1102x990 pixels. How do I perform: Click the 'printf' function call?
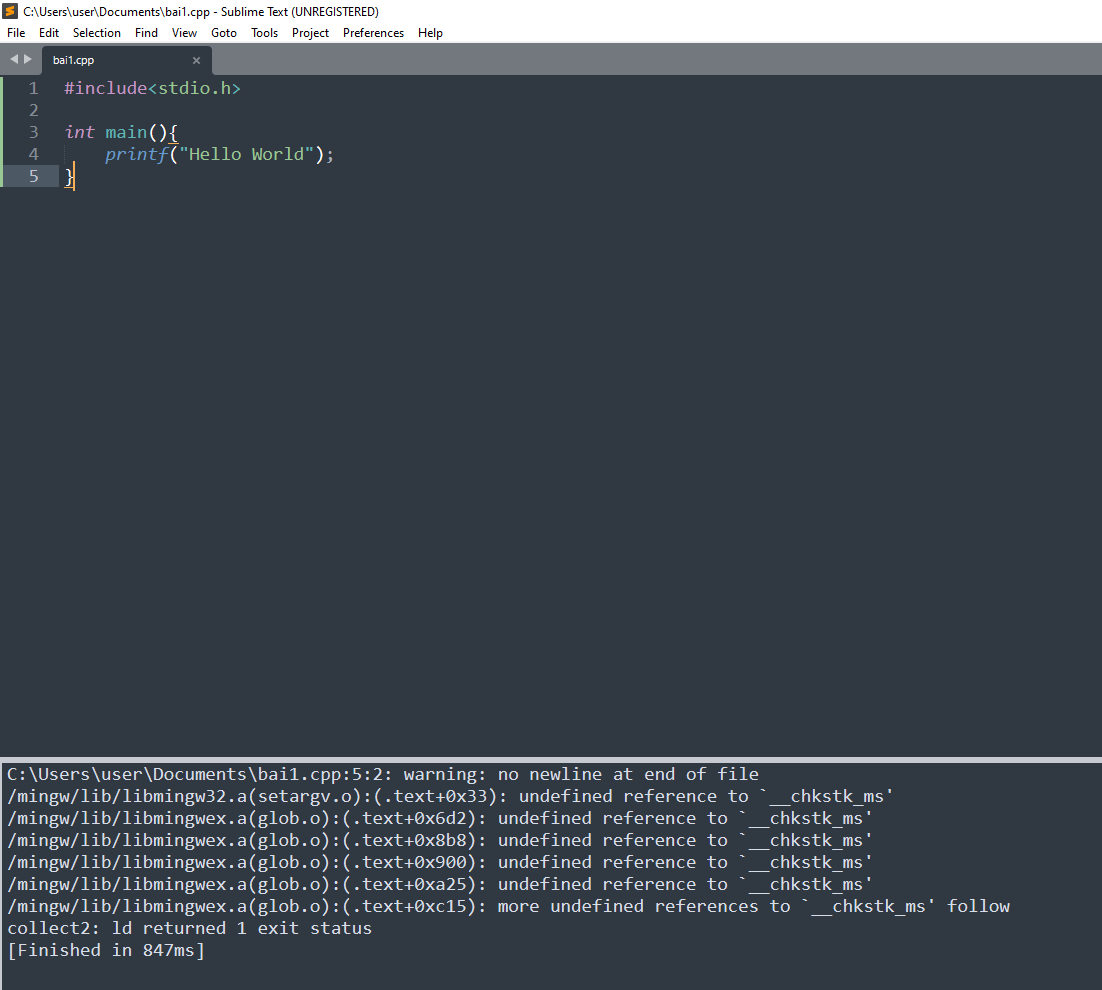click(x=137, y=155)
